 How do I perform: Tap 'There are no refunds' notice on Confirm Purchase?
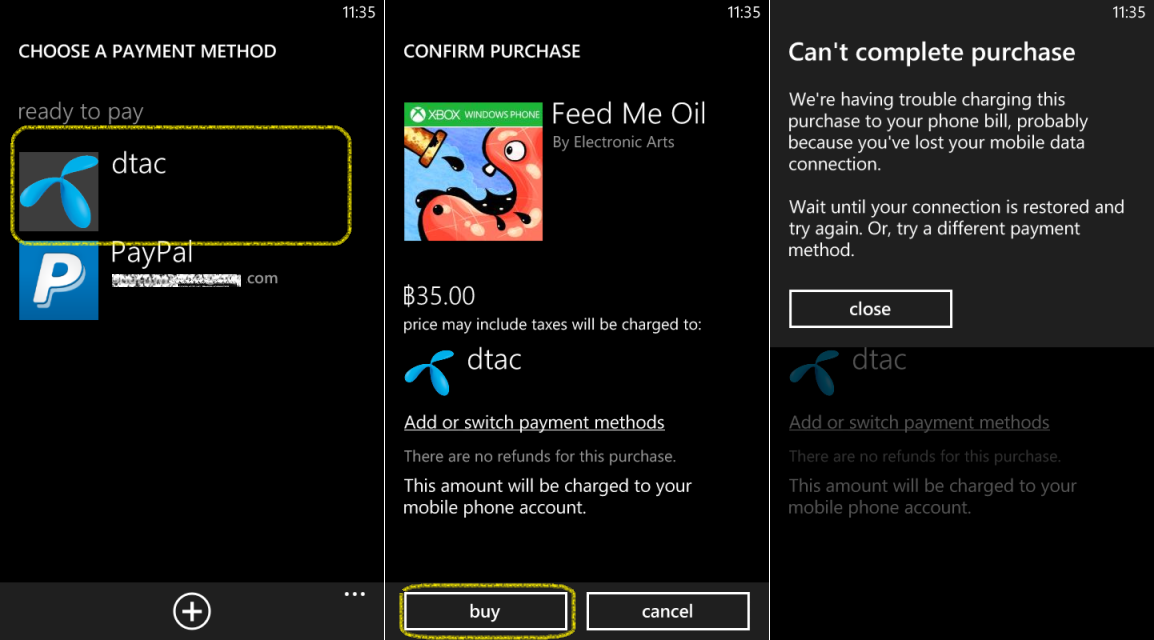(539, 457)
